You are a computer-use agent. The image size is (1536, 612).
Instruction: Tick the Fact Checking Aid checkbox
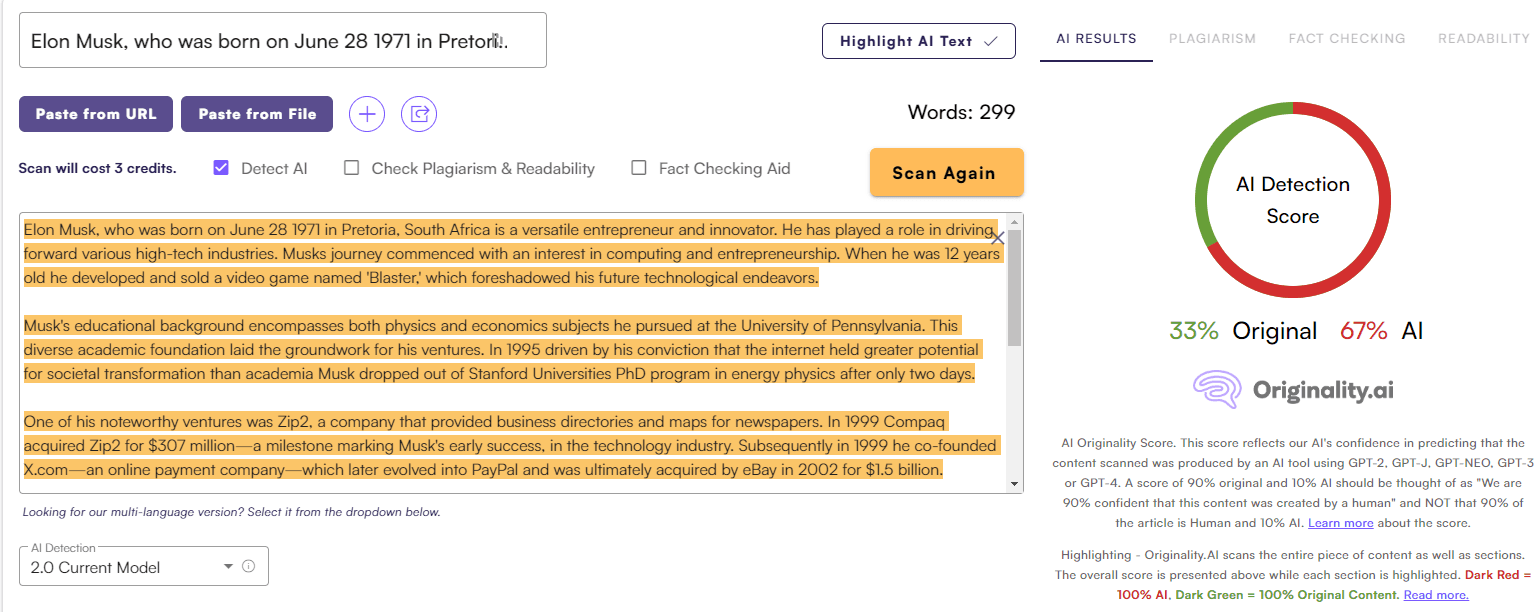[x=639, y=168]
